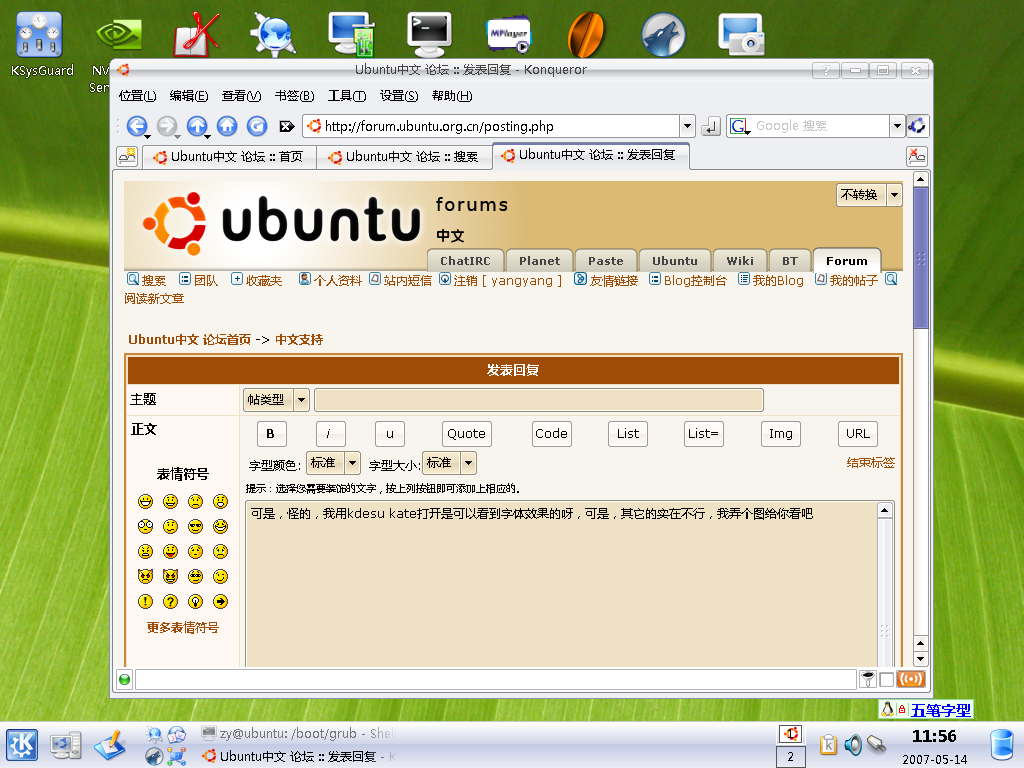Click the green status indicator light
This screenshot has height=768, width=1024.
[x=124, y=680]
